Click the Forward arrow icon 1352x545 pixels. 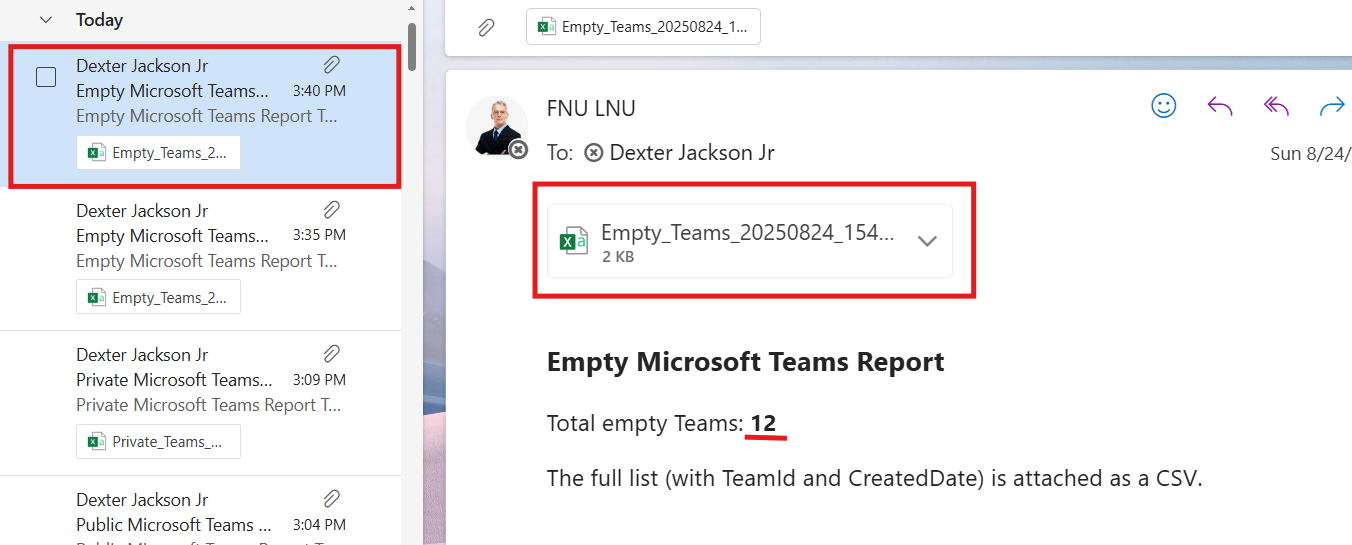click(x=1332, y=106)
